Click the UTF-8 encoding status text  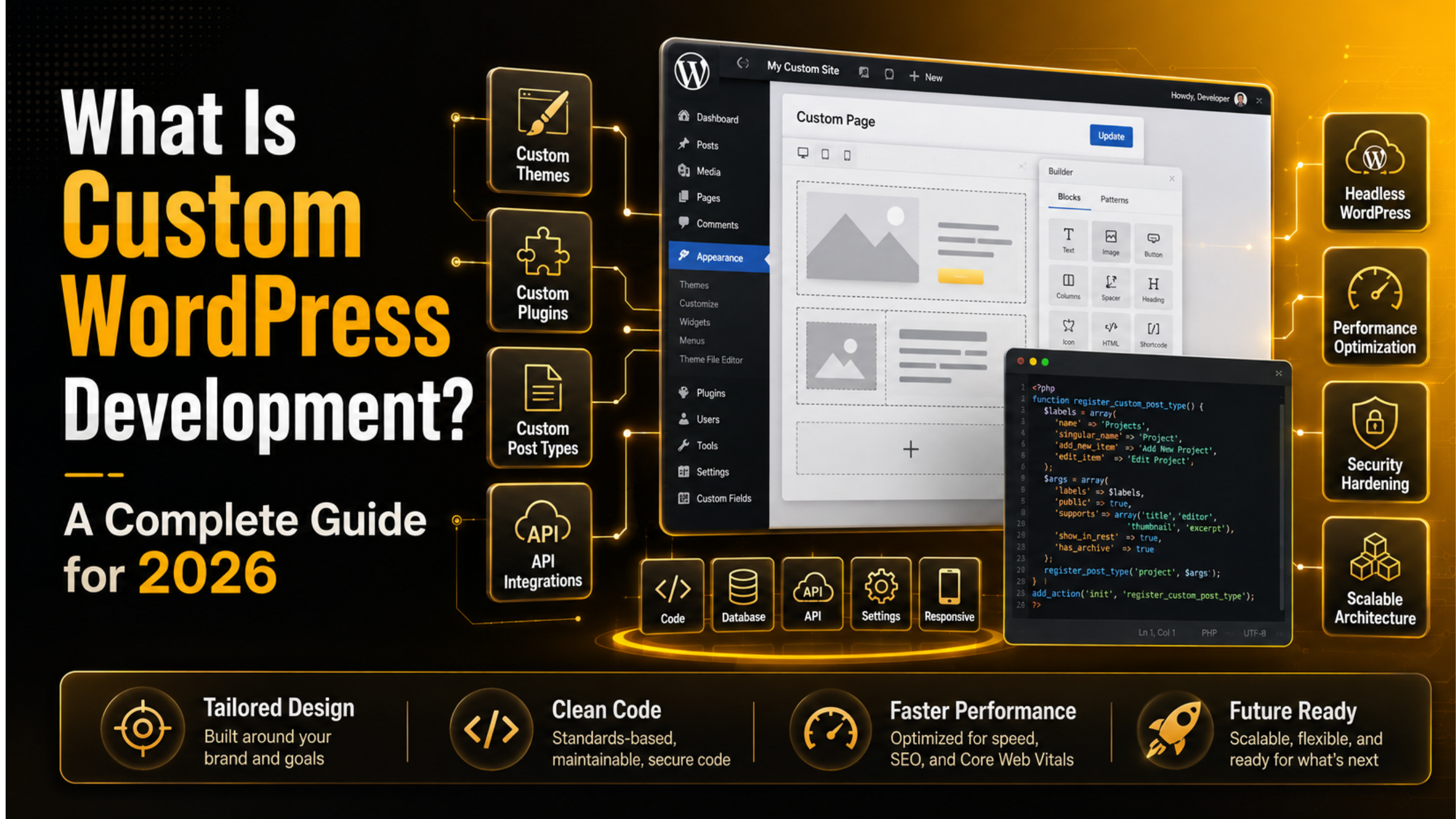coord(1254,632)
